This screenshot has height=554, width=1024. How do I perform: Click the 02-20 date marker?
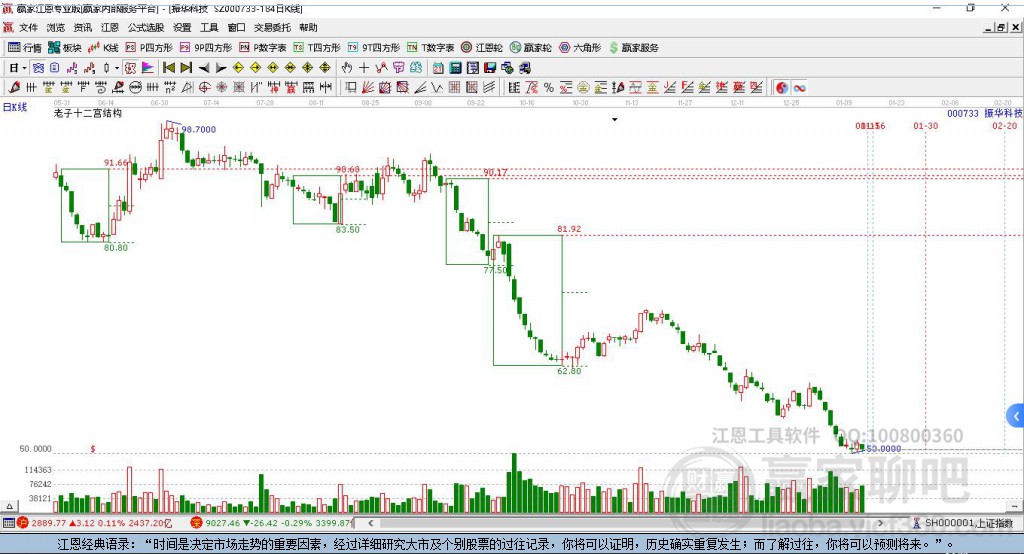1004,125
